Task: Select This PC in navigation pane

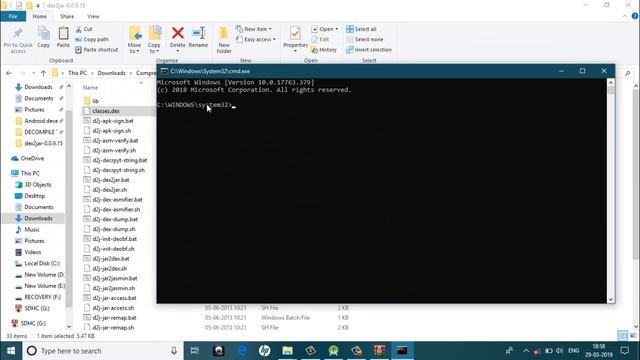Action: point(30,173)
